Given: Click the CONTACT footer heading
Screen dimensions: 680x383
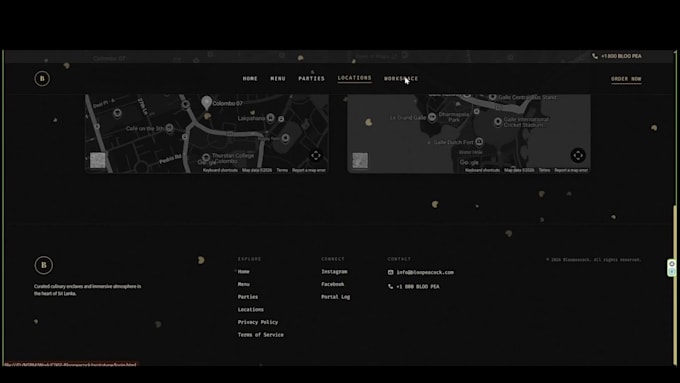Looking at the screenshot, I should 399,259.
